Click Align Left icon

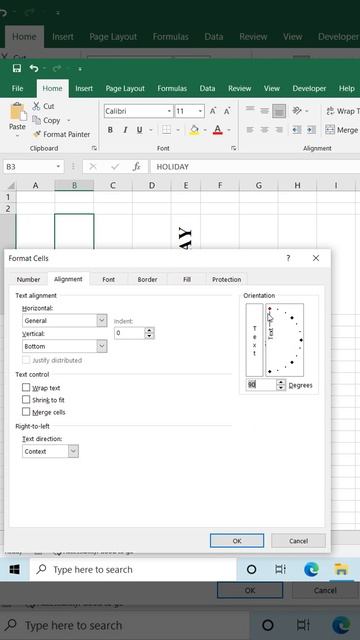(250, 130)
